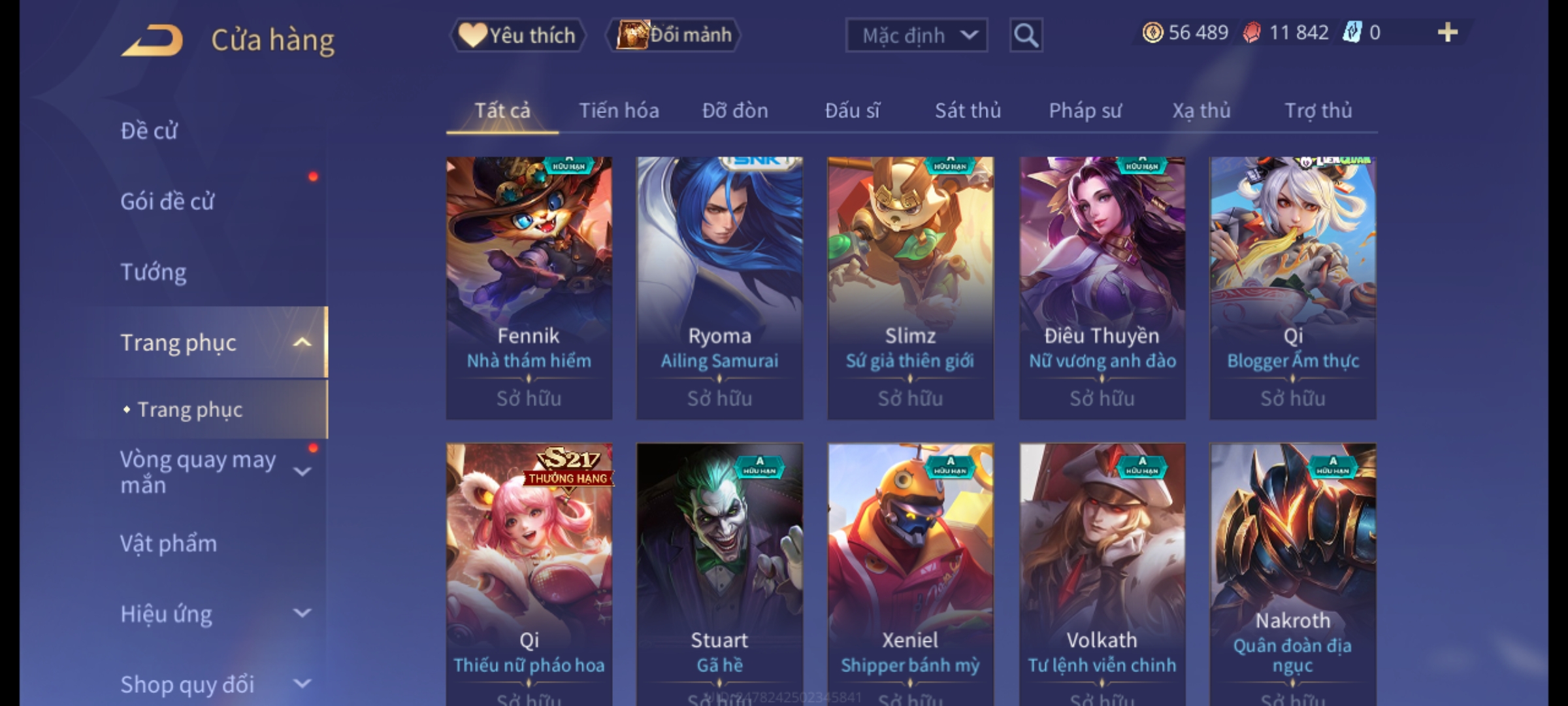This screenshot has height=706, width=1568.
Task: Go to Tướng heroes section
Action: pos(154,272)
